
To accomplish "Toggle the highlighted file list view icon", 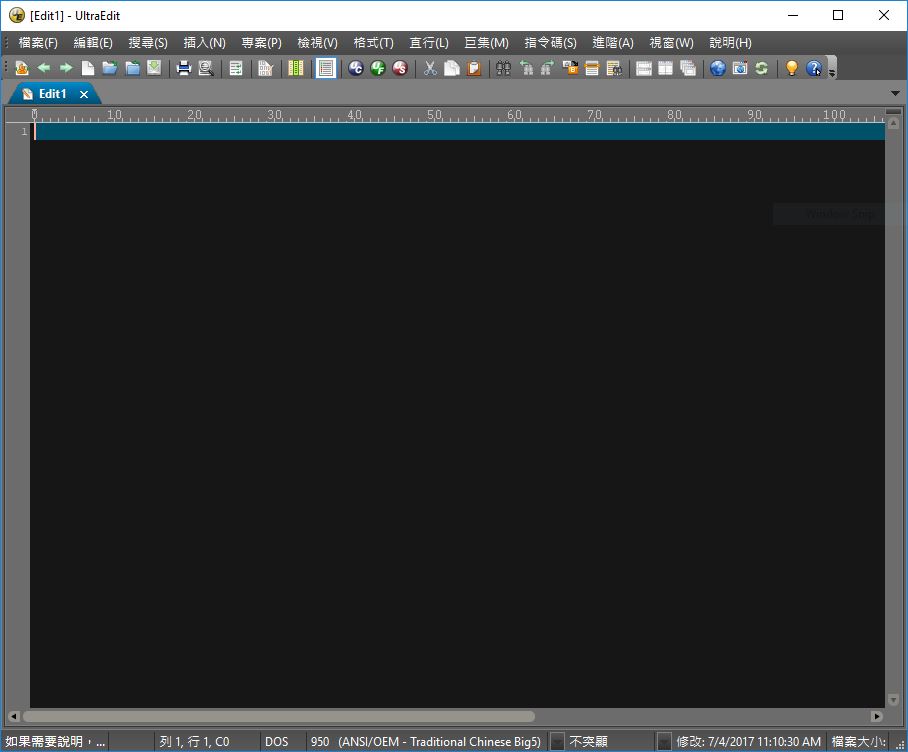I will 325,68.
